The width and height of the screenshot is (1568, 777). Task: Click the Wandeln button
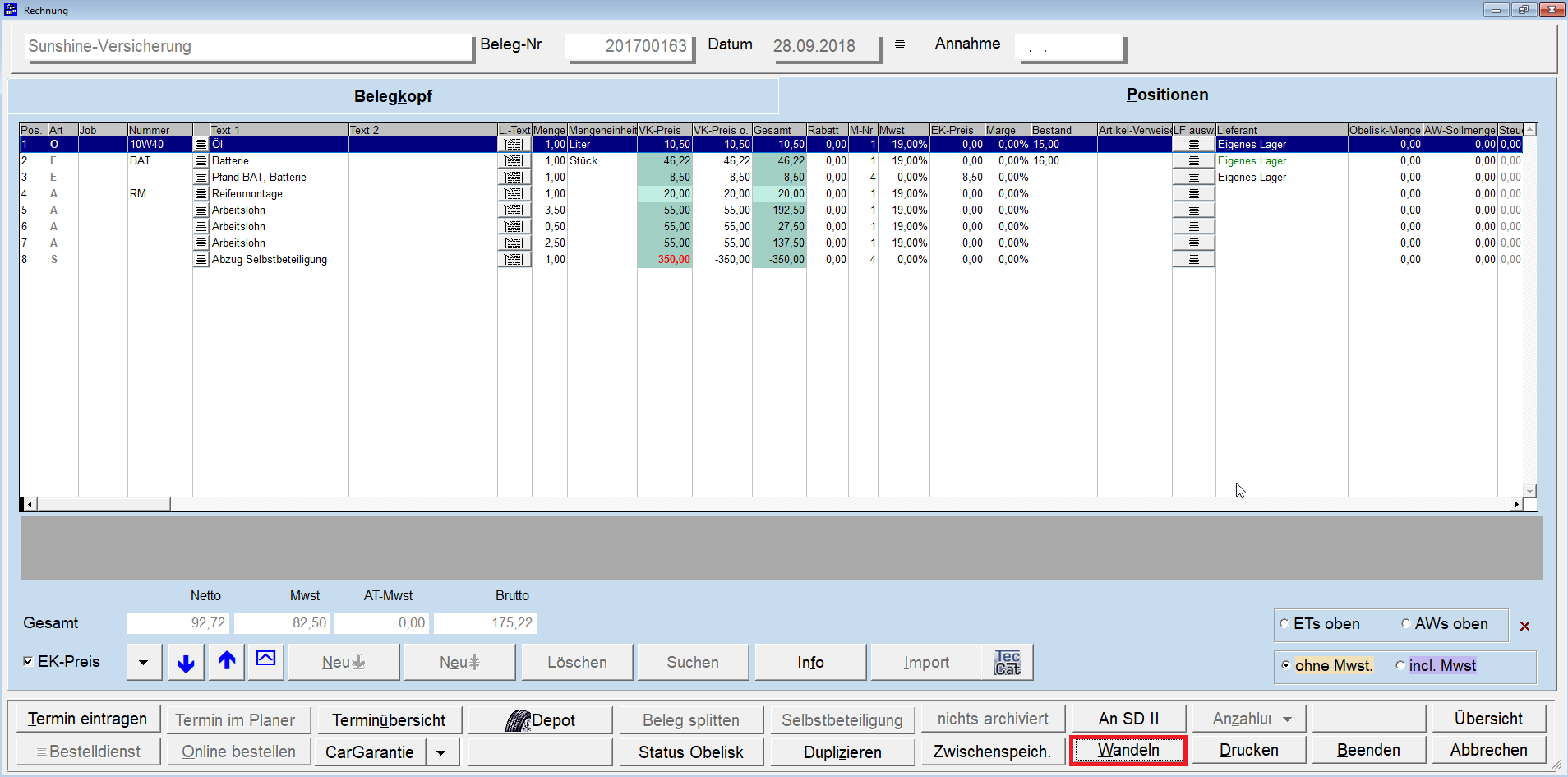point(1128,750)
